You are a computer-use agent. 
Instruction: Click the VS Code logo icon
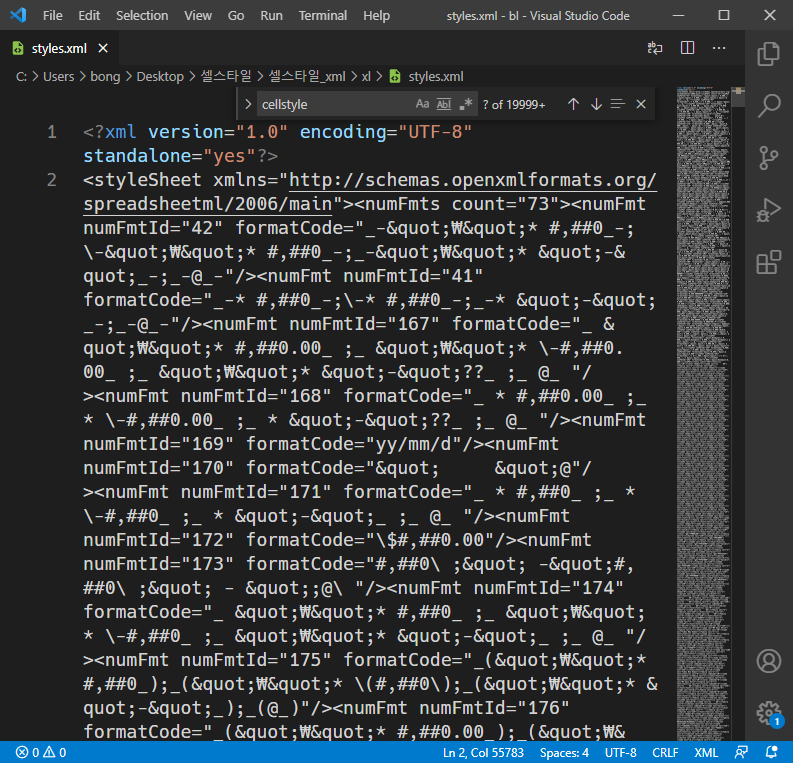pyautogui.click(x=18, y=15)
